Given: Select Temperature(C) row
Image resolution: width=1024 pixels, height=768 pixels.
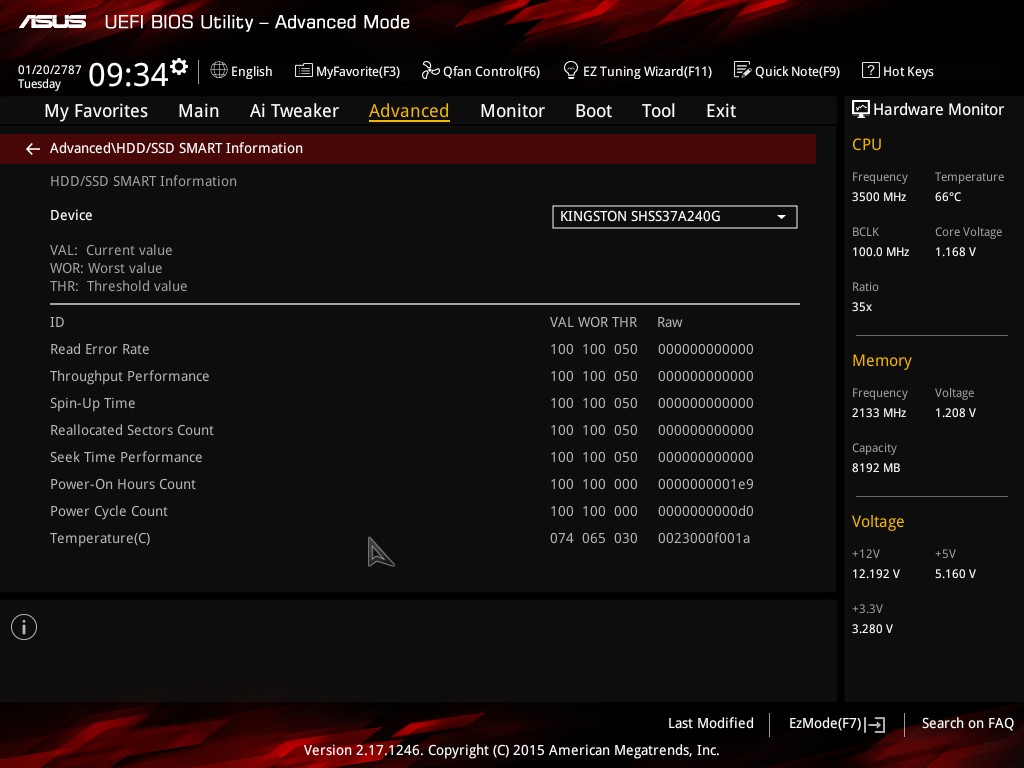Looking at the screenshot, I should coord(424,538).
